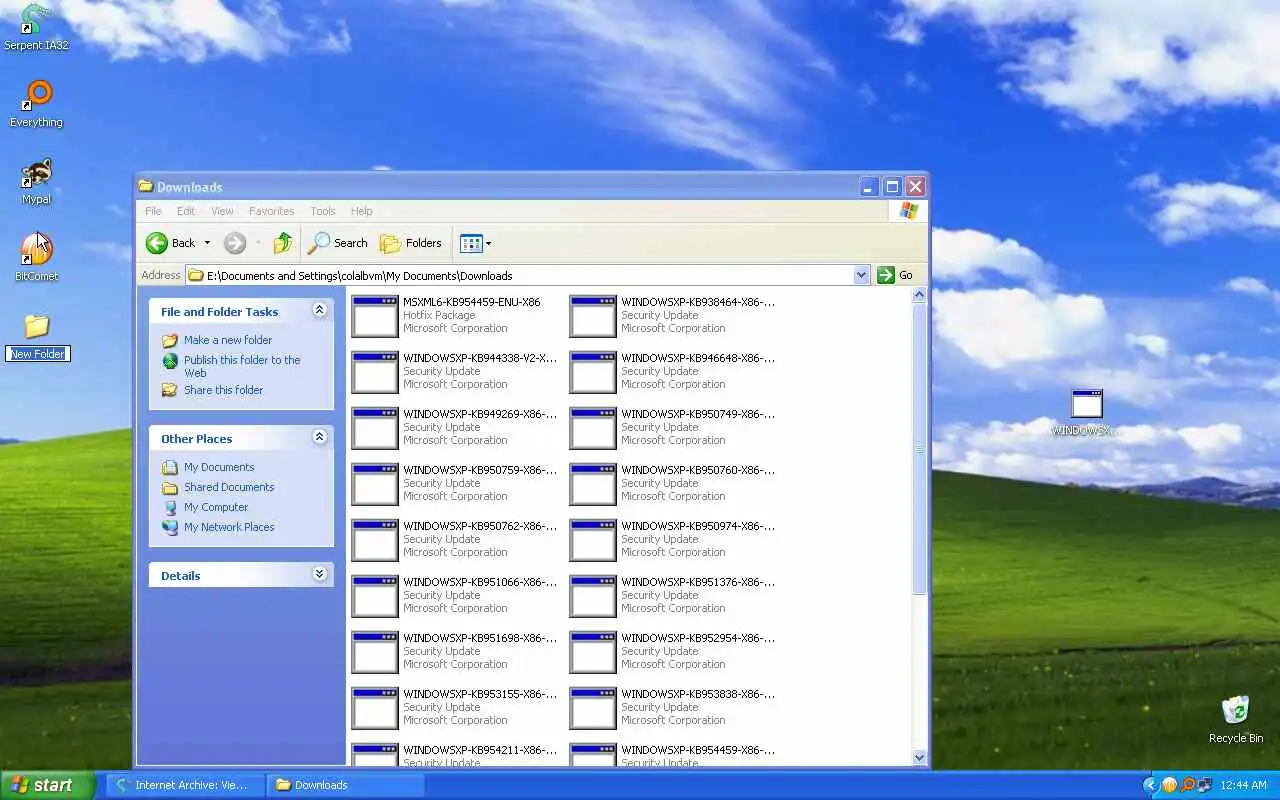Select the WINDOWSXP-KB950760 file icon
1280x800 pixels.
593,484
